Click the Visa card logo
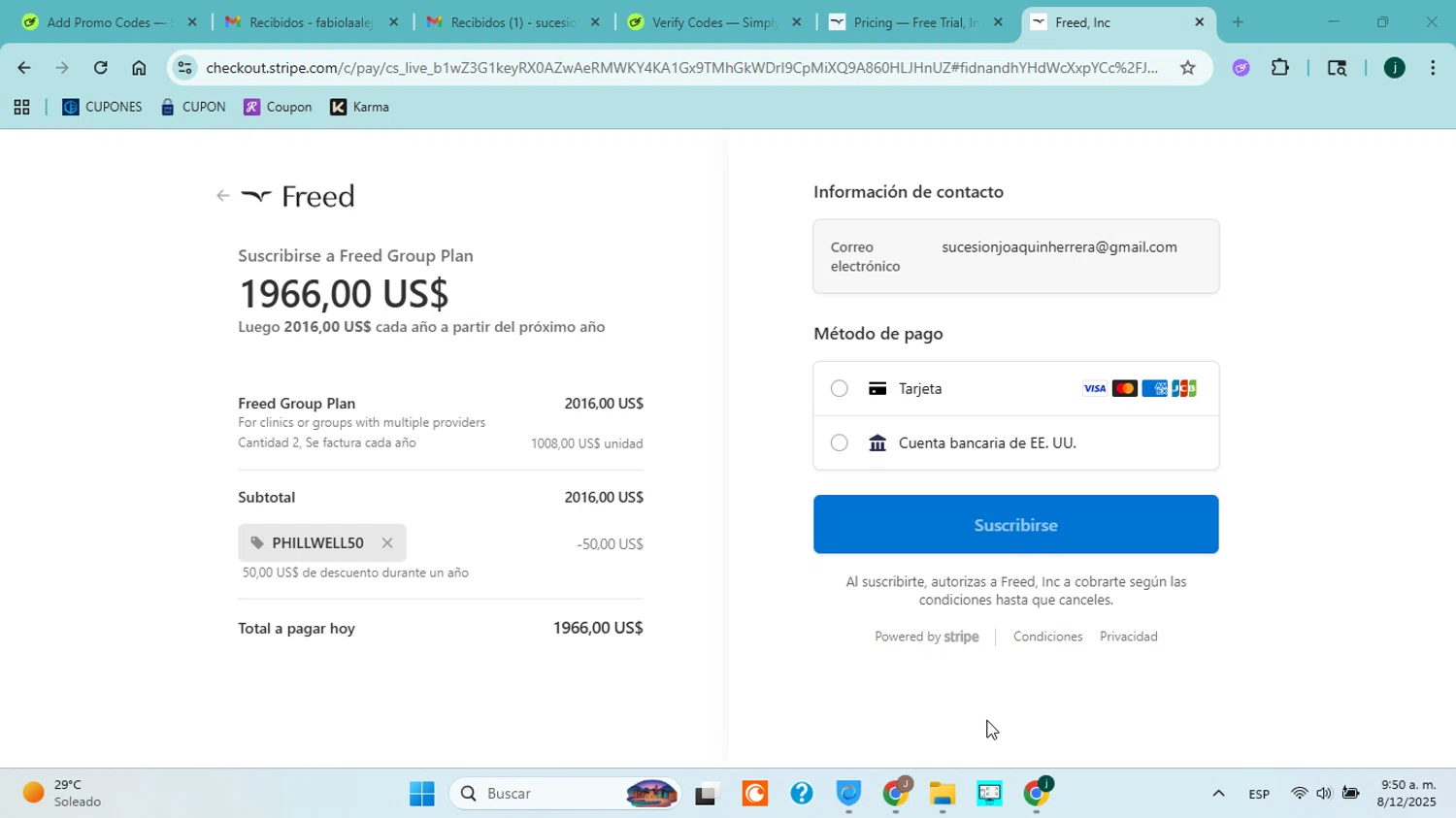 pyautogui.click(x=1094, y=389)
